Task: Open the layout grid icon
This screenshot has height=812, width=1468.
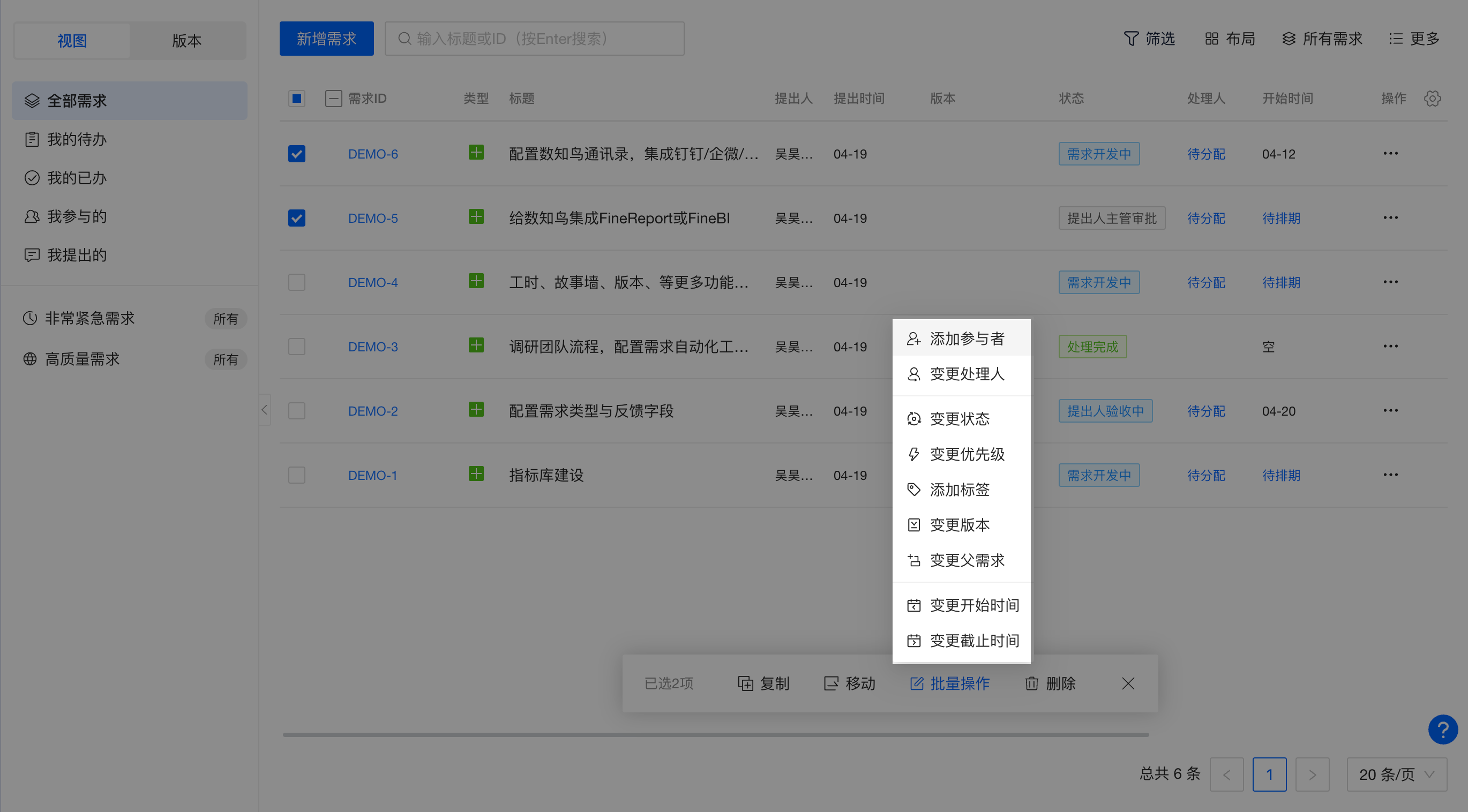Action: (x=1211, y=39)
